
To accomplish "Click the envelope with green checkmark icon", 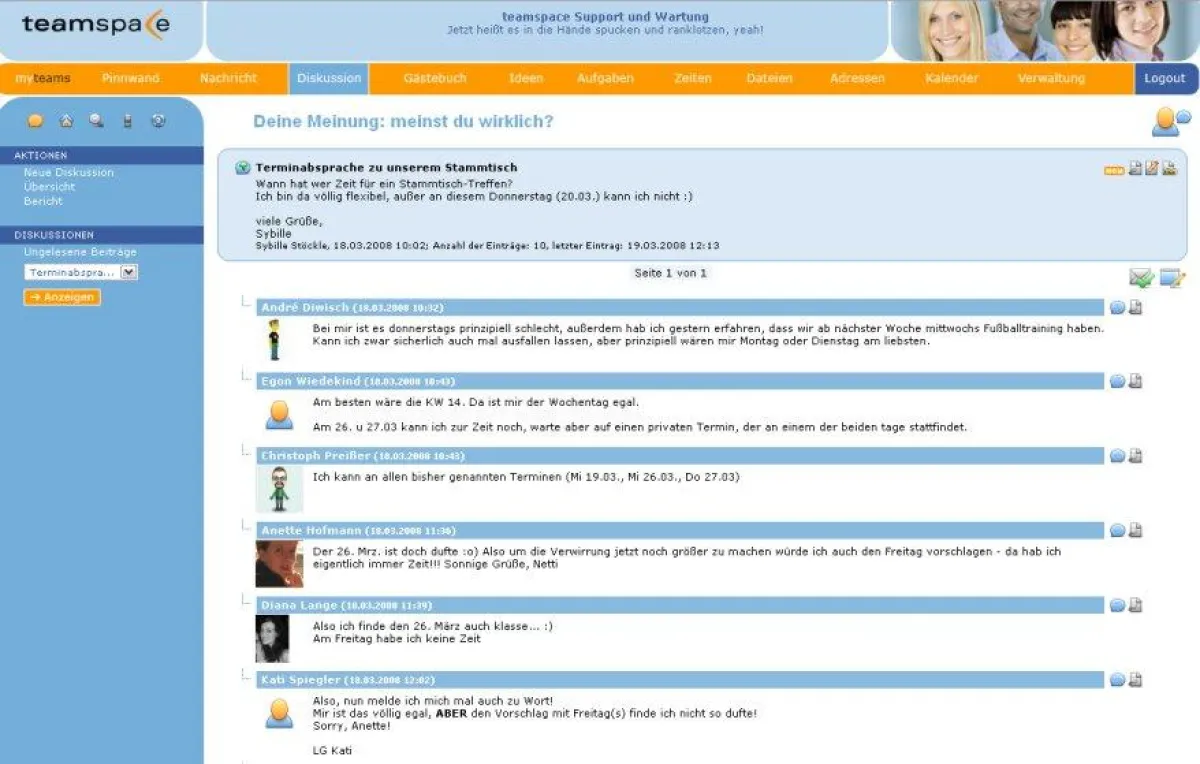I will point(1141,278).
